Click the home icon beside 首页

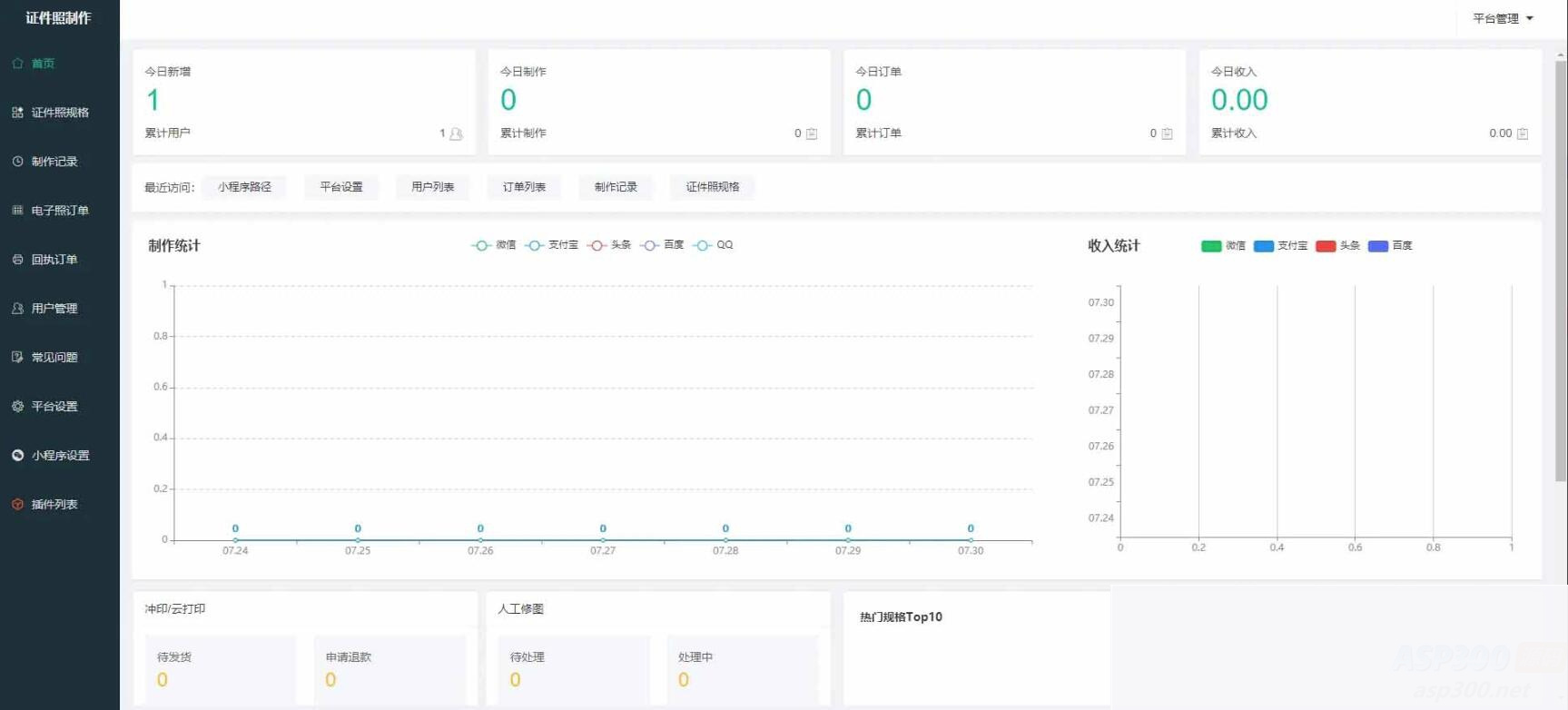coord(17,64)
